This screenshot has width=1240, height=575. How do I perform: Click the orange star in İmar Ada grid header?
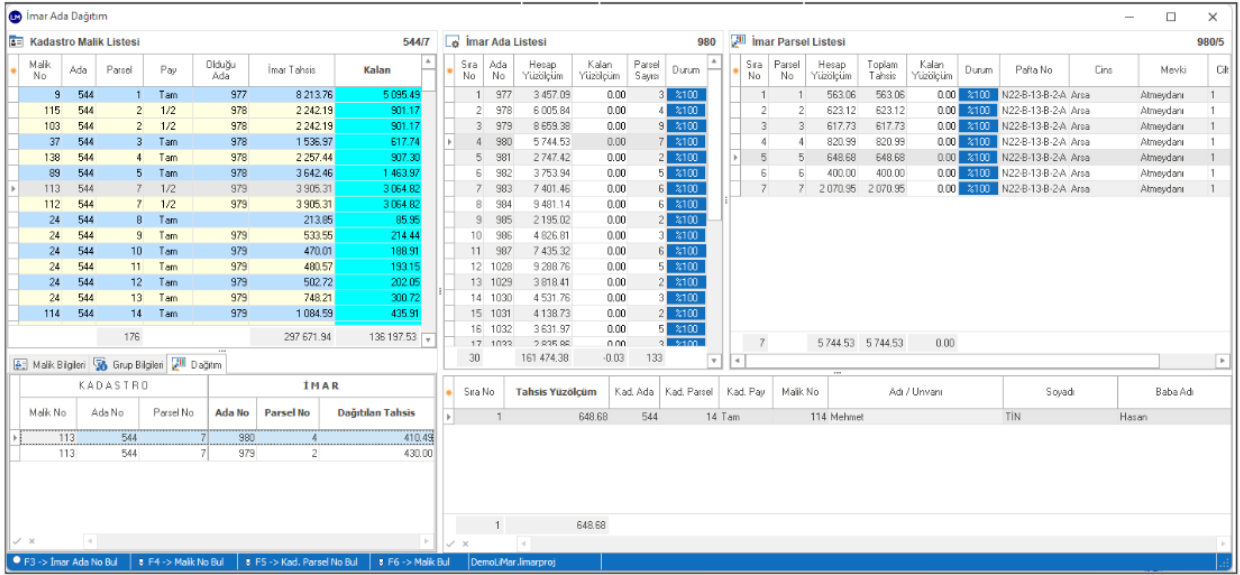point(449,70)
